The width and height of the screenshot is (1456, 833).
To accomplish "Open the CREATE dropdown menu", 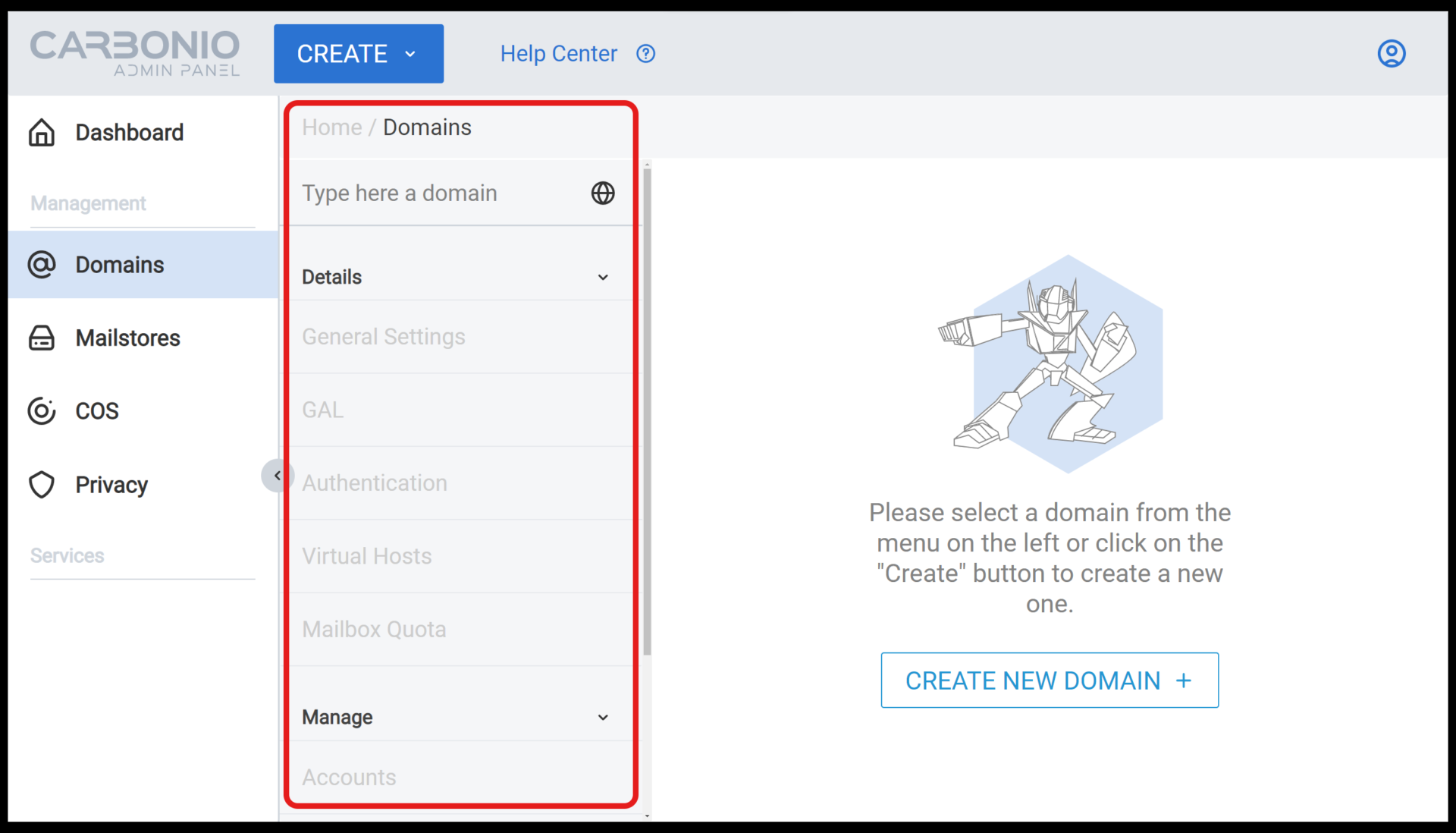I will click(358, 53).
